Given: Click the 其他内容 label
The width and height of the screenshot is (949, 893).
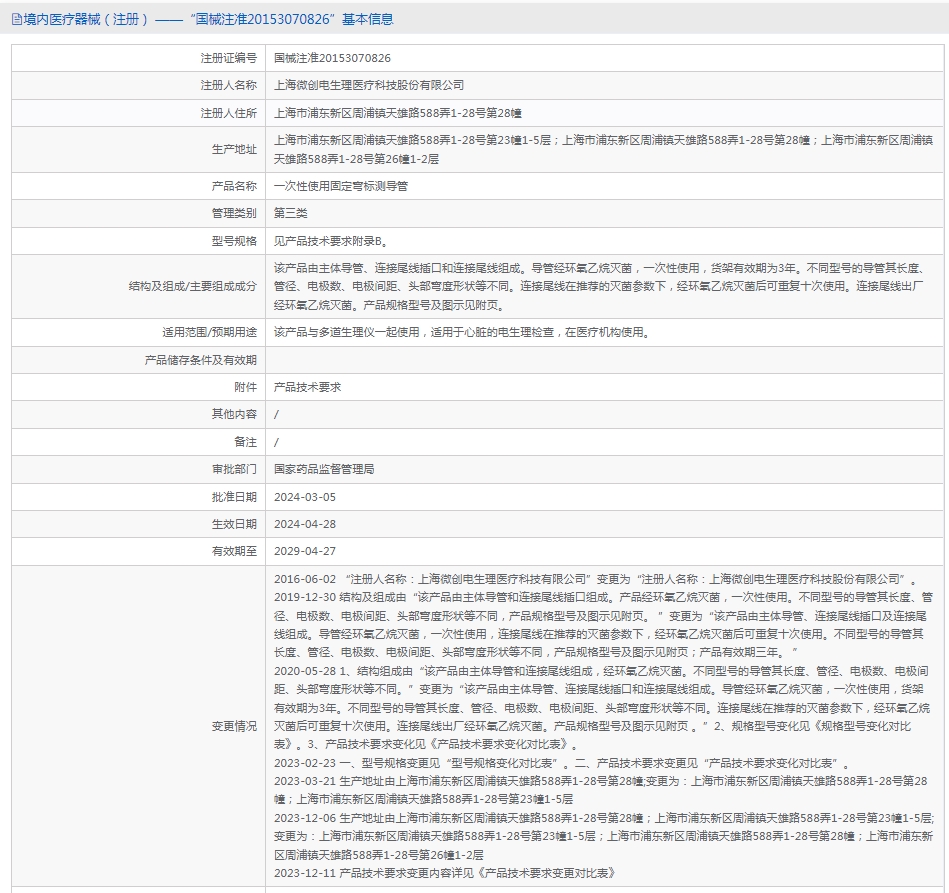Looking at the screenshot, I should (234, 415).
